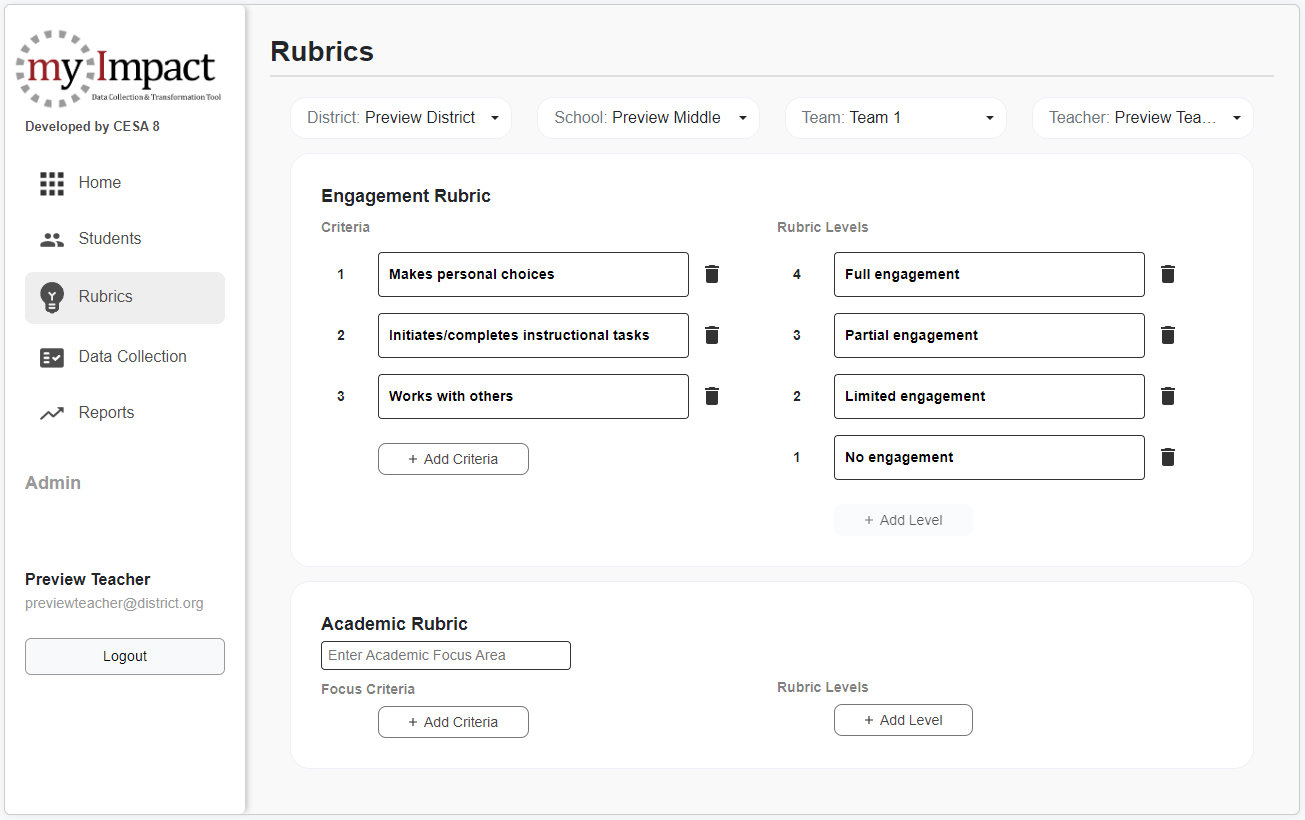1305x820 pixels.
Task: Add Level to Academic Rubric
Action: pyautogui.click(x=903, y=720)
